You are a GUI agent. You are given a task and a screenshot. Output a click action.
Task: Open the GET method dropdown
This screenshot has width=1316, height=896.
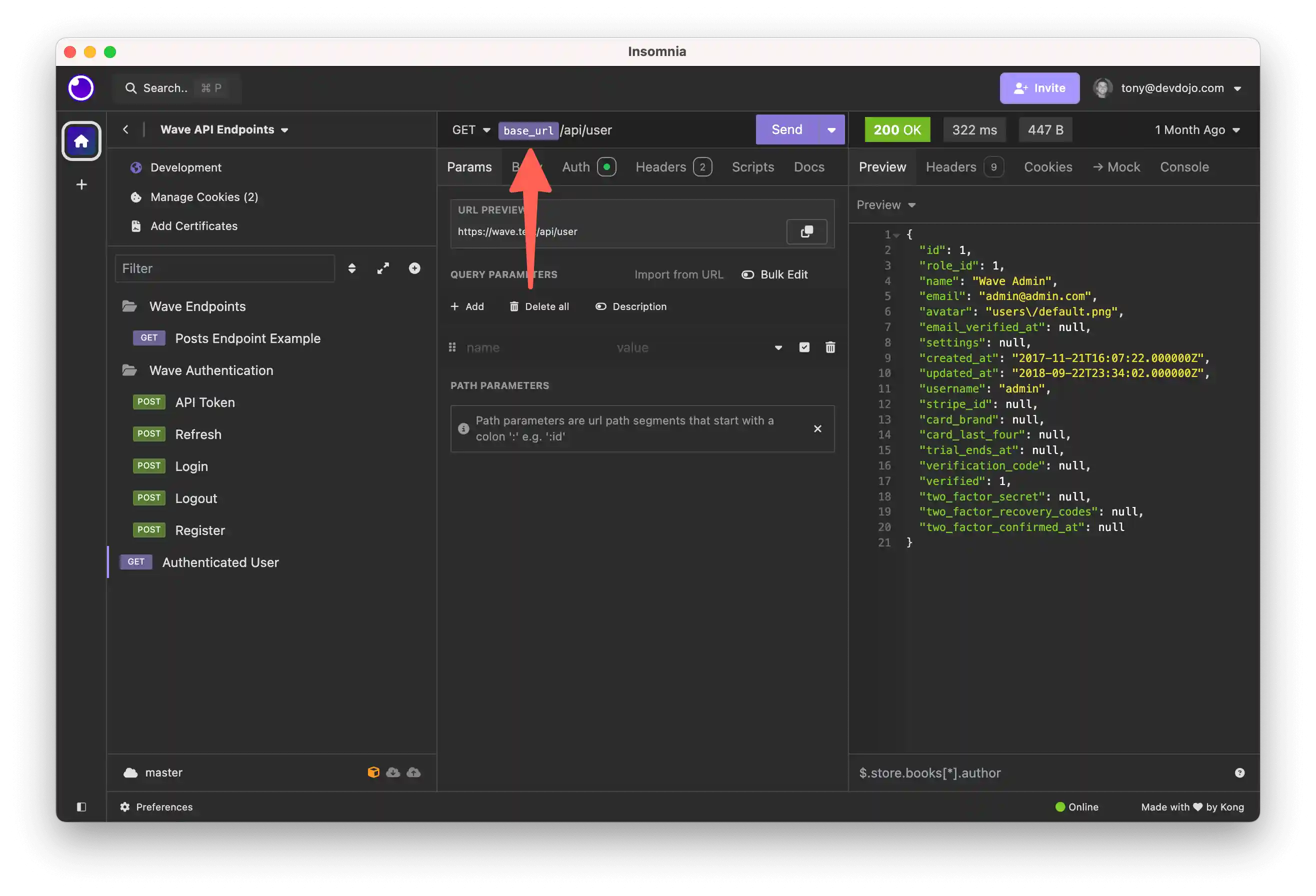pyautogui.click(x=470, y=130)
